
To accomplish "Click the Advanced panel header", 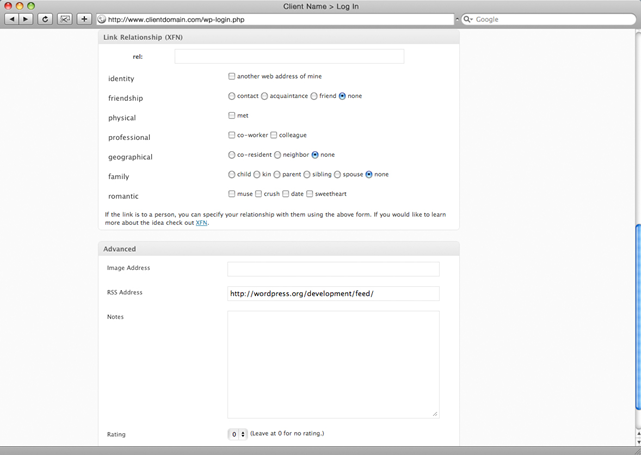I will point(279,249).
